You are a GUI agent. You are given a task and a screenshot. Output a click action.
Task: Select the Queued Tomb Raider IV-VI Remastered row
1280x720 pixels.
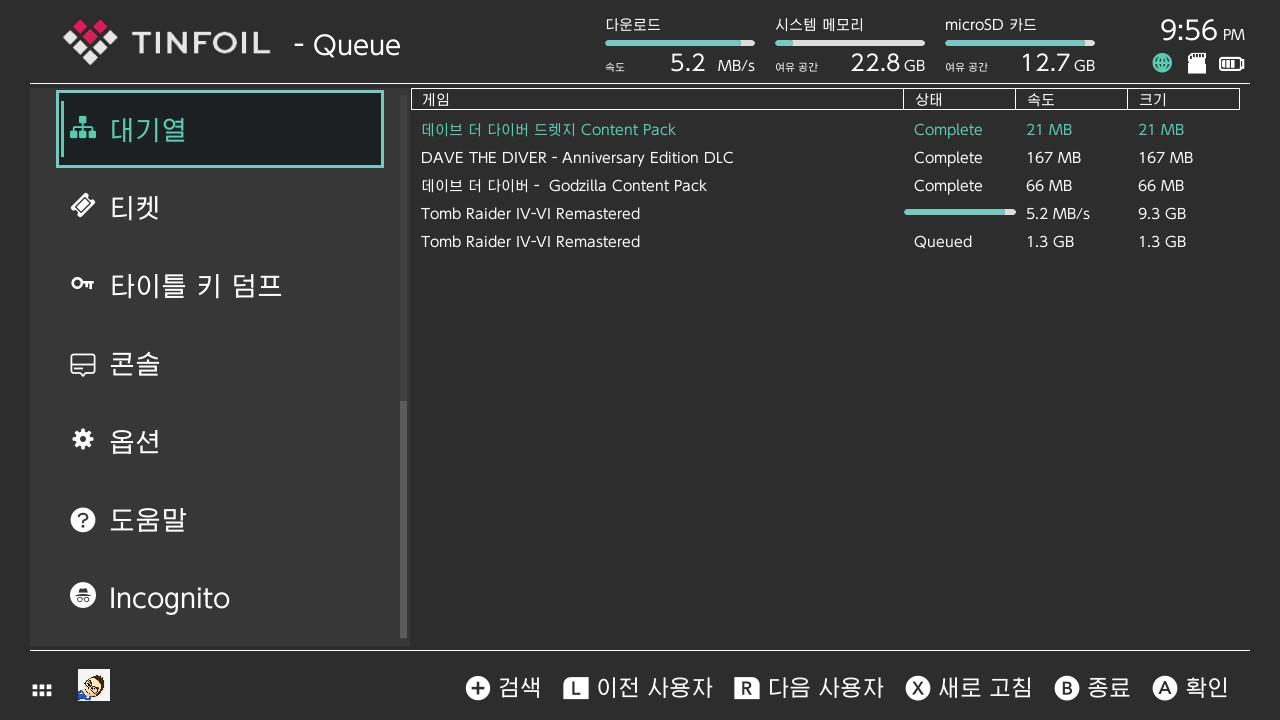[825, 242]
